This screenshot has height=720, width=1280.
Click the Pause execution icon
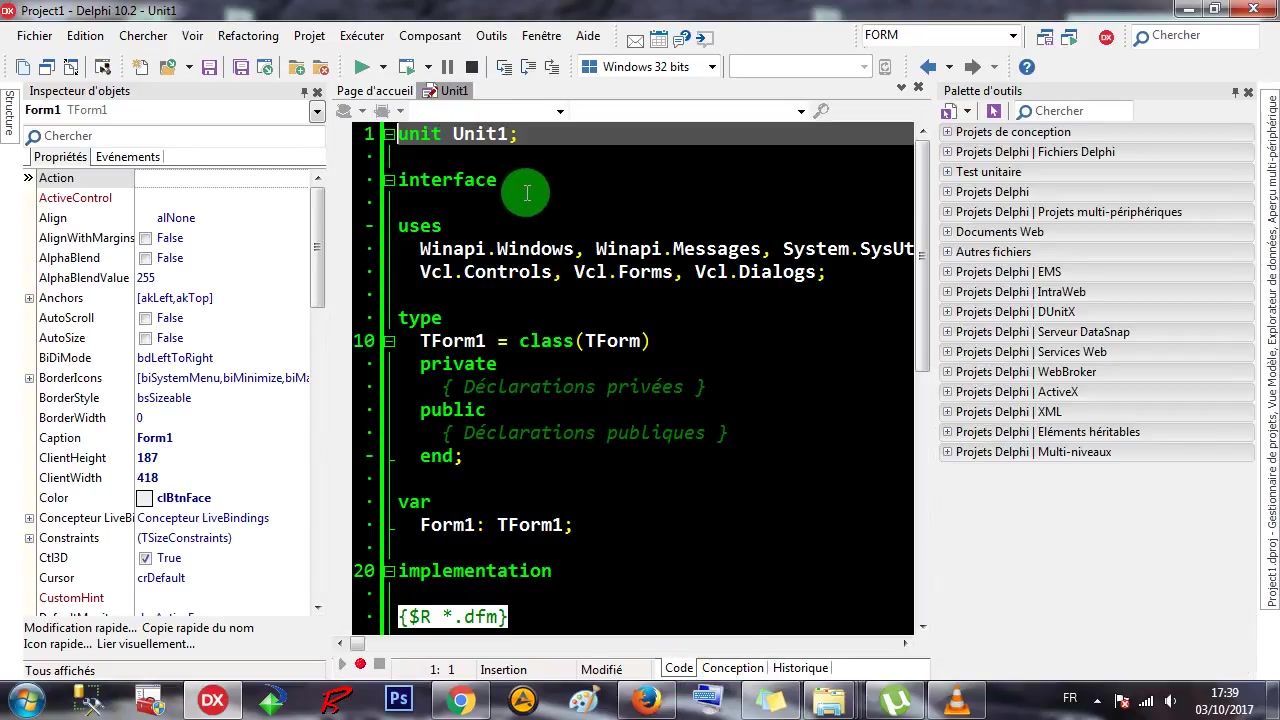[x=447, y=67]
